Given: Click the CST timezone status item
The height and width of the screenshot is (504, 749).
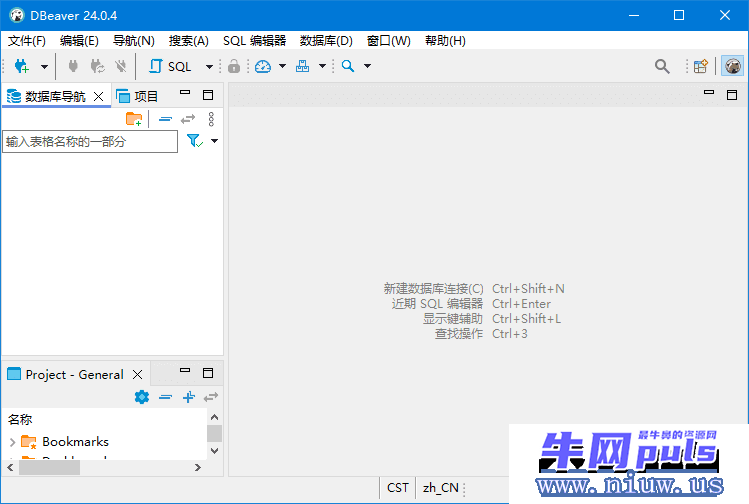Looking at the screenshot, I should (397, 488).
